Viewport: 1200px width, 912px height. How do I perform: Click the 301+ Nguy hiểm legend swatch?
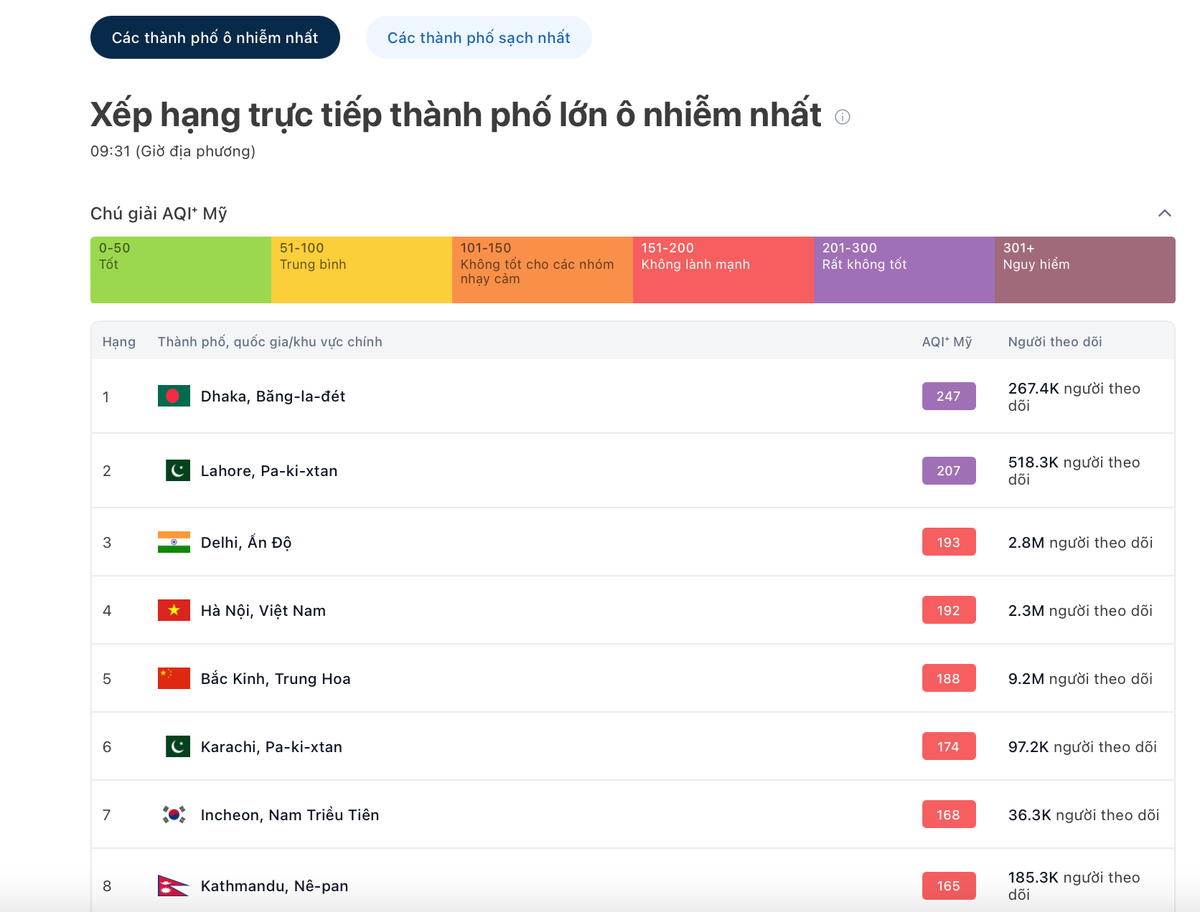(x=1084, y=270)
